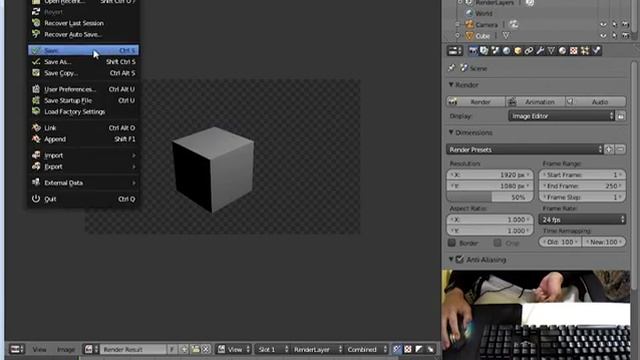This screenshot has width=640, height=360.
Task: Click the Render Result image name field
Action: click(133, 349)
